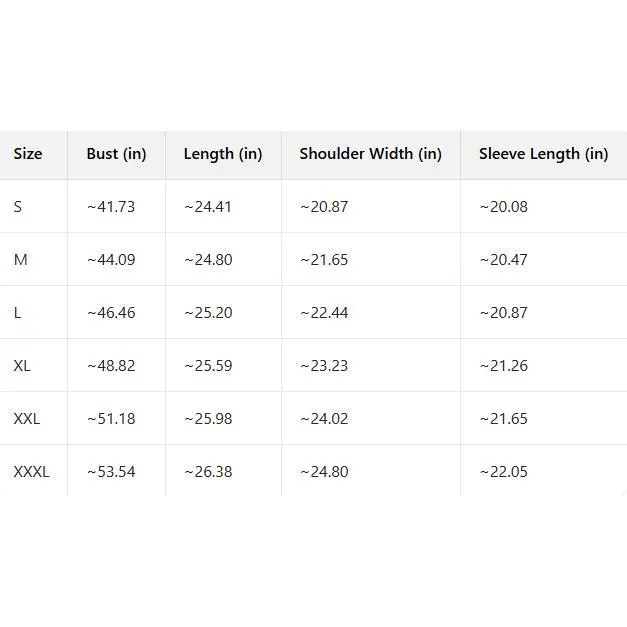Click the ~24.02 shoulder width value
The width and height of the screenshot is (627, 627).
coord(324,419)
